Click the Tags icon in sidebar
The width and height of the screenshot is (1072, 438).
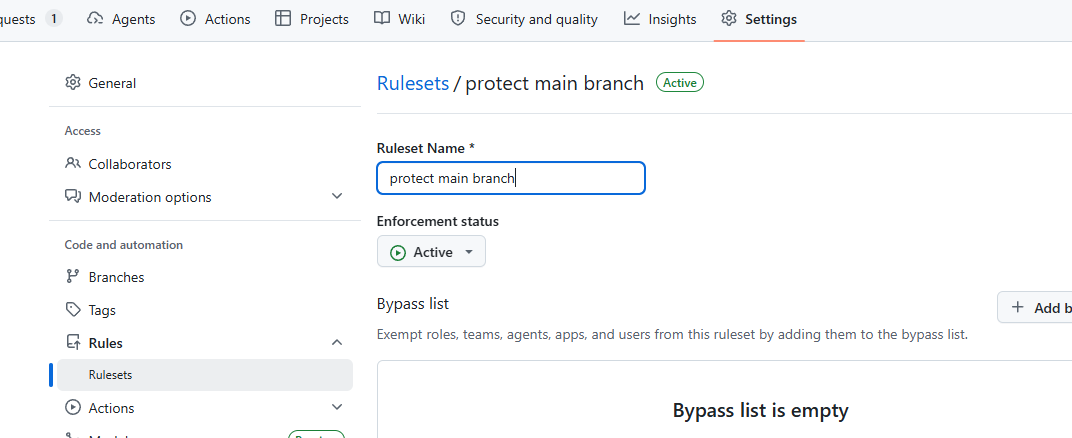[72, 310]
